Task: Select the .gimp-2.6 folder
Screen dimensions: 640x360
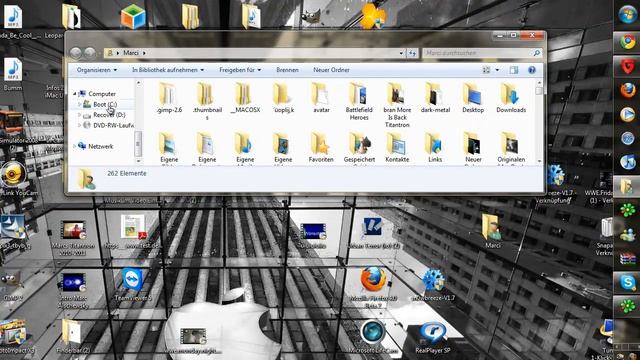Action: coord(169,98)
